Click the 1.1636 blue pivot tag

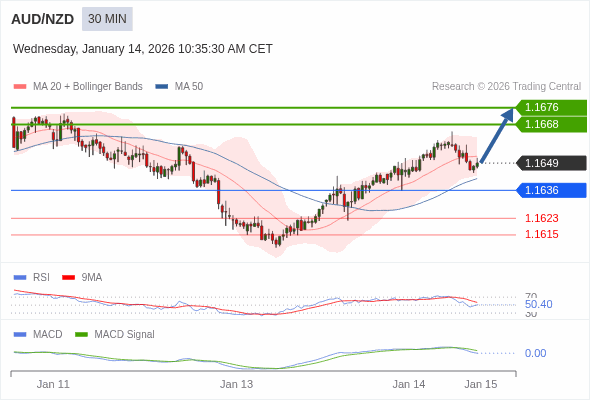(552, 190)
